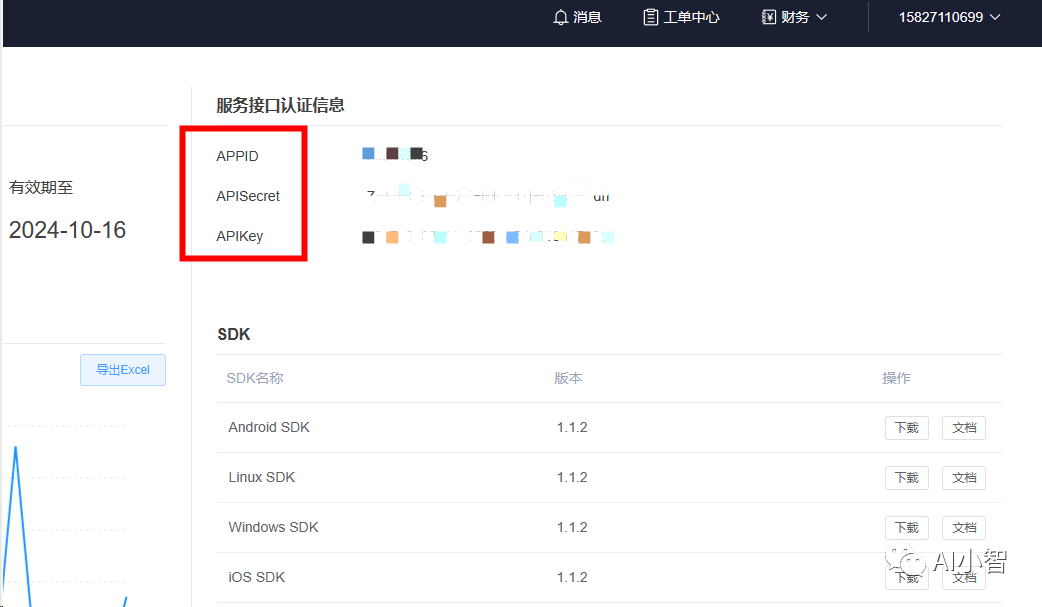This screenshot has height=607, width=1042.
Task: Click the bell notification icon
Action: click(560, 17)
